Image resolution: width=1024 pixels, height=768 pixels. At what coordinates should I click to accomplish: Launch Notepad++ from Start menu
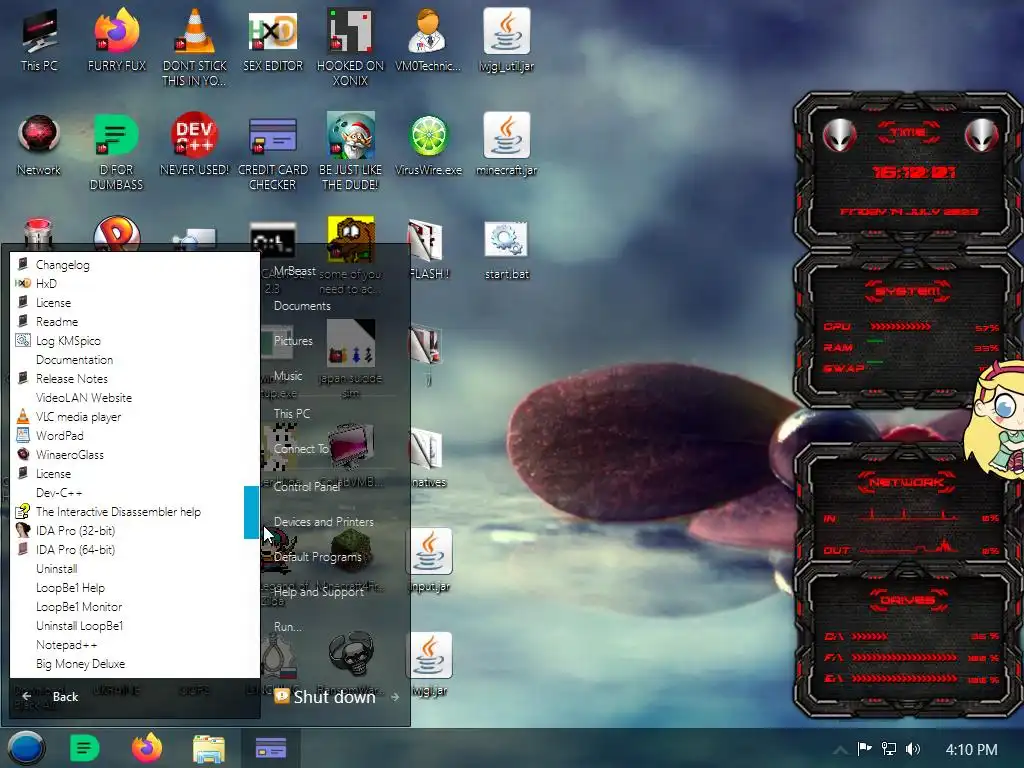pos(135,645)
